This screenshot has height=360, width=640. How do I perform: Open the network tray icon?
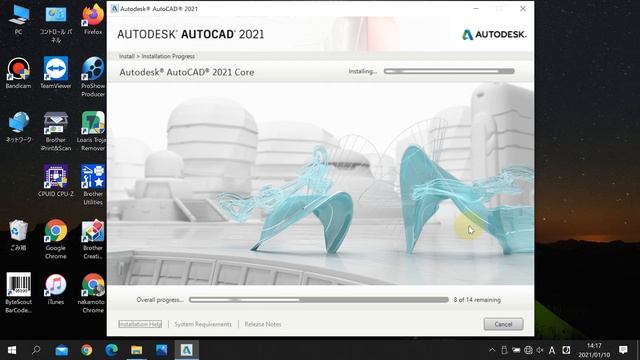(528, 350)
